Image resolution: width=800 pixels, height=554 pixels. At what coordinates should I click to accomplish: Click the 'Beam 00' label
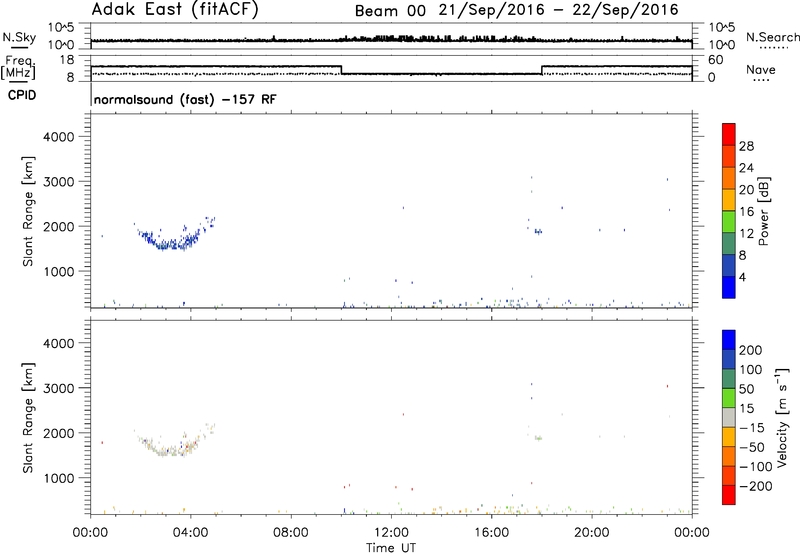(390, 11)
